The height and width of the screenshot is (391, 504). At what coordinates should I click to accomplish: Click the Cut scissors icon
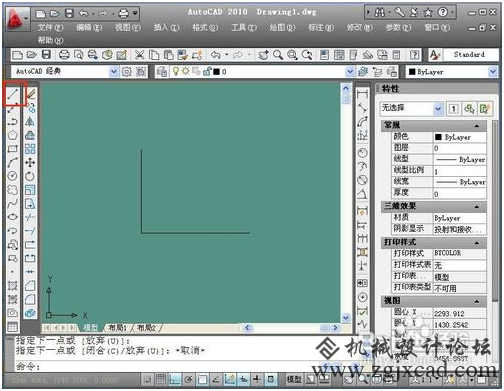point(139,55)
